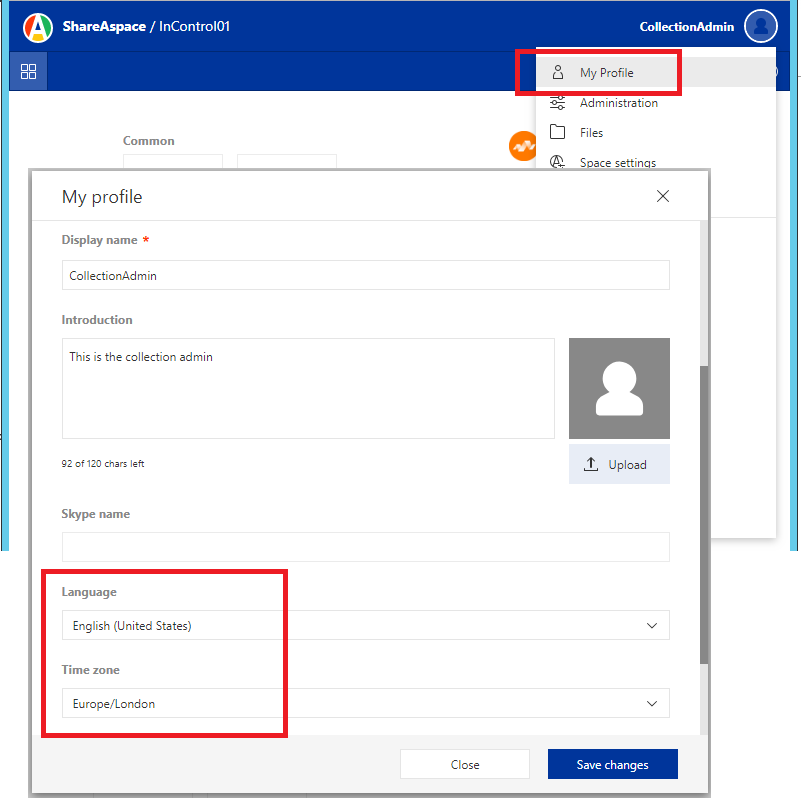Click the CollectionAdmin avatar icon

tap(760, 26)
